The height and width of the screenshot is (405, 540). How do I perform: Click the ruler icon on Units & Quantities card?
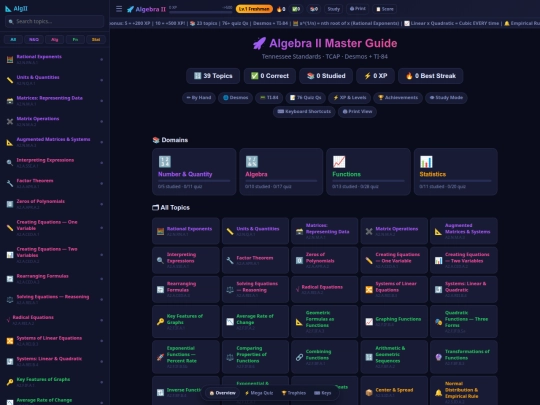(230, 231)
